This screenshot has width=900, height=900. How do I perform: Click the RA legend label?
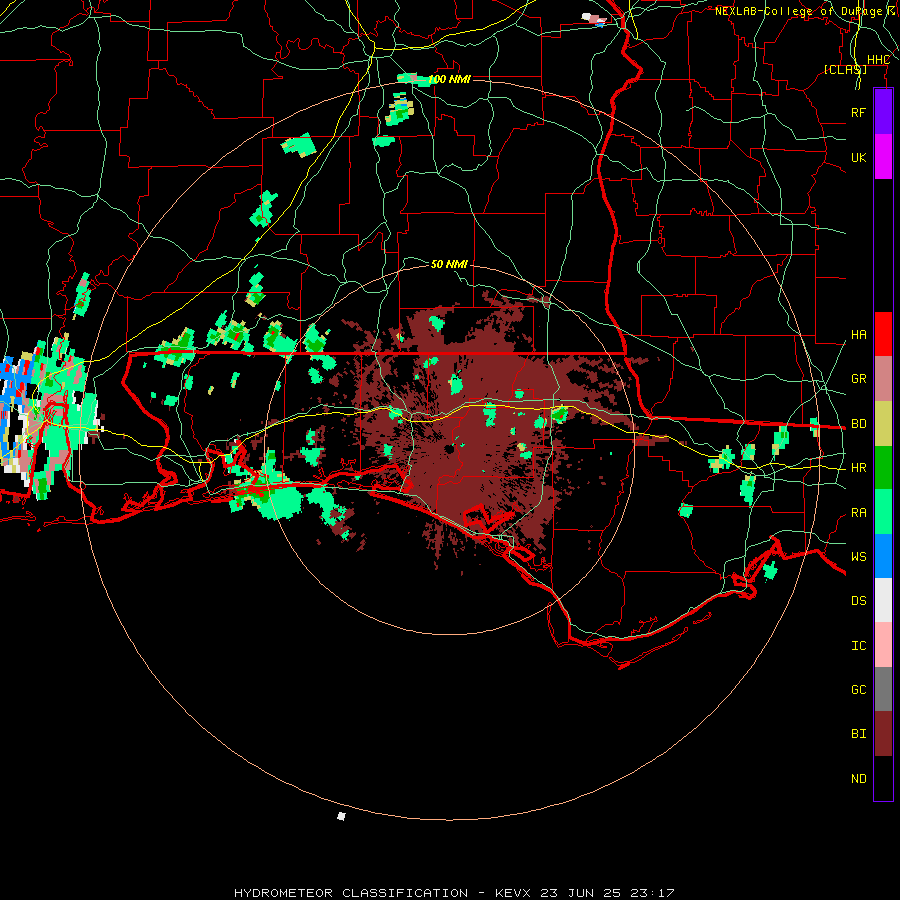pyautogui.click(x=859, y=513)
